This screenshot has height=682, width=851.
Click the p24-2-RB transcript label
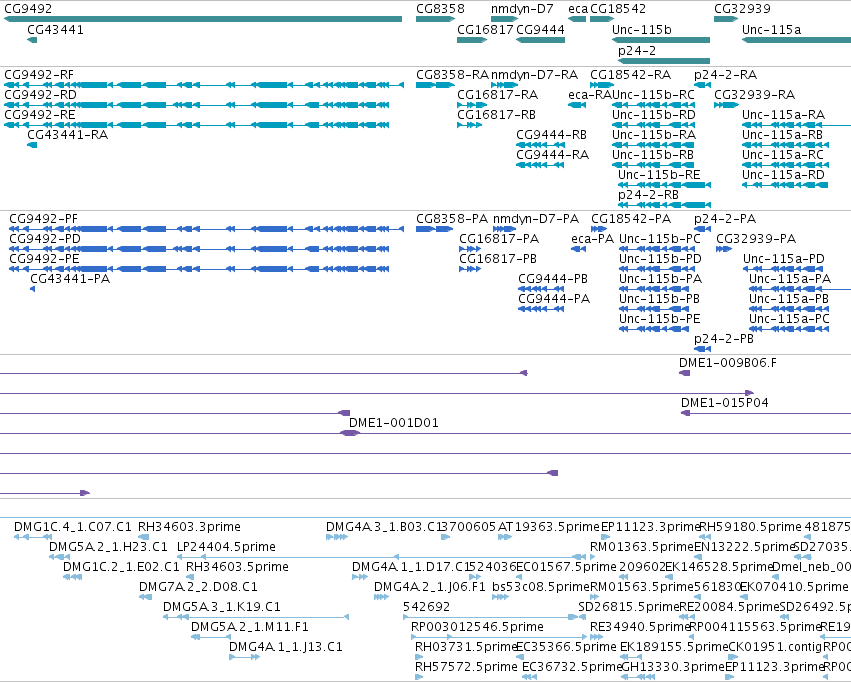point(649,195)
